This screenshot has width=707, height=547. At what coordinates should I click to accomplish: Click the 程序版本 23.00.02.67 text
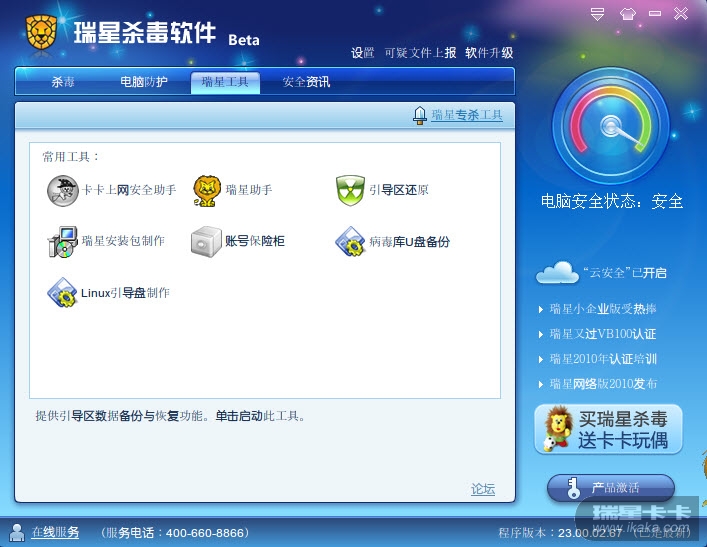[560, 533]
